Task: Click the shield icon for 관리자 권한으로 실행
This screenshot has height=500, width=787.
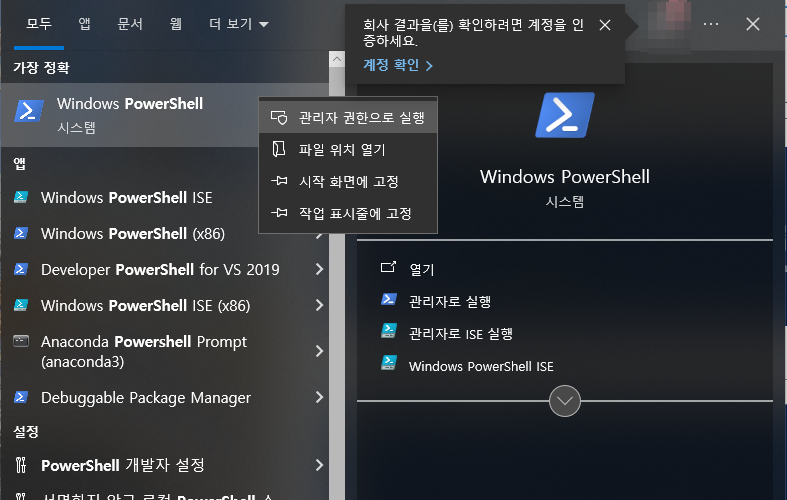Action: click(x=279, y=117)
